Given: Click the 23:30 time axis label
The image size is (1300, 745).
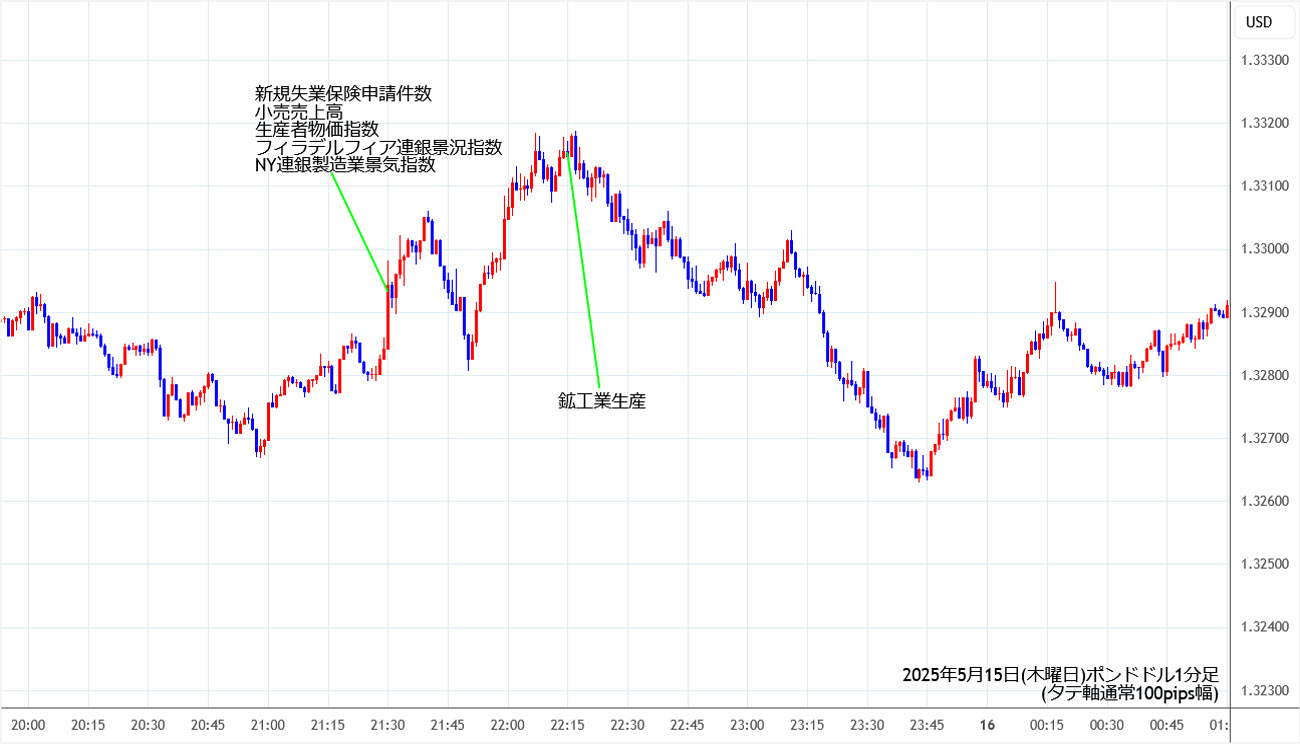Looking at the screenshot, I should click(868, 726).
